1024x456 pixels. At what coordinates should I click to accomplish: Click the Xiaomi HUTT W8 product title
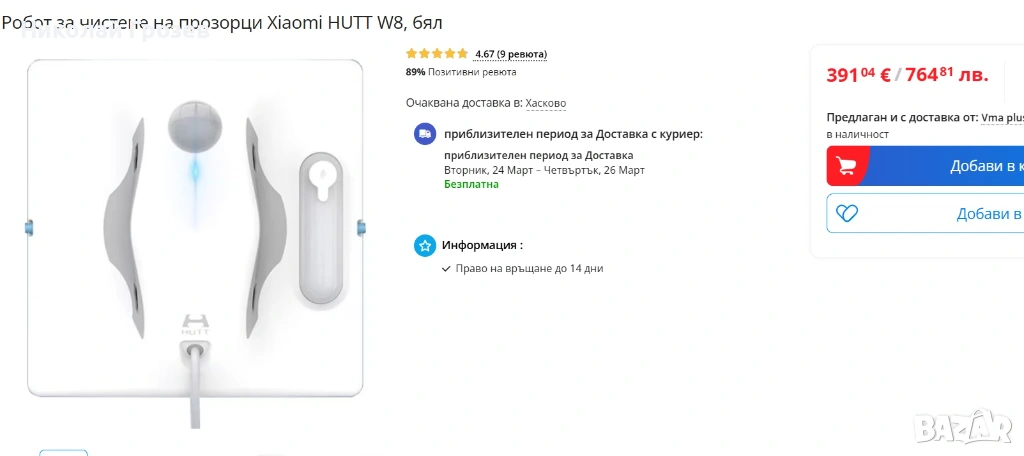coord(222,22)
